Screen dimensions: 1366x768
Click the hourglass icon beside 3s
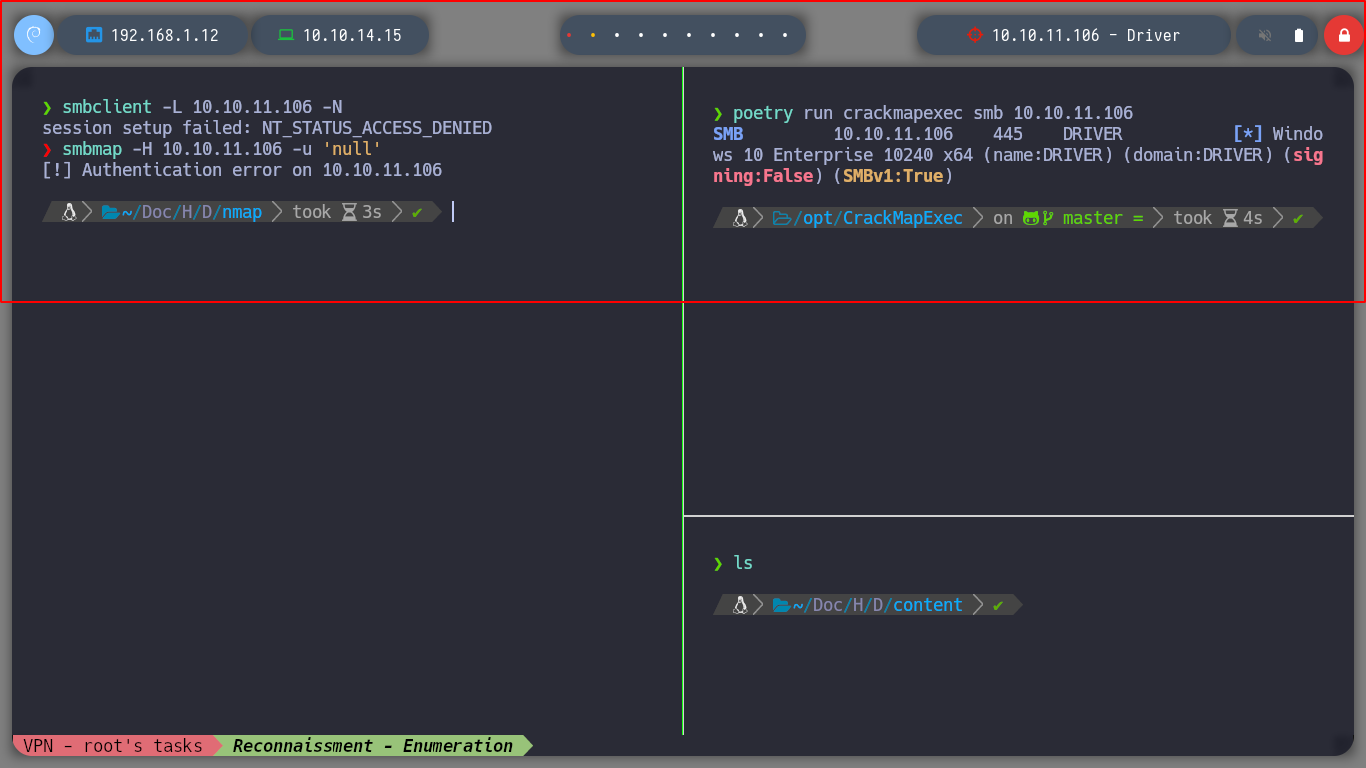click(x=349, y=212)
